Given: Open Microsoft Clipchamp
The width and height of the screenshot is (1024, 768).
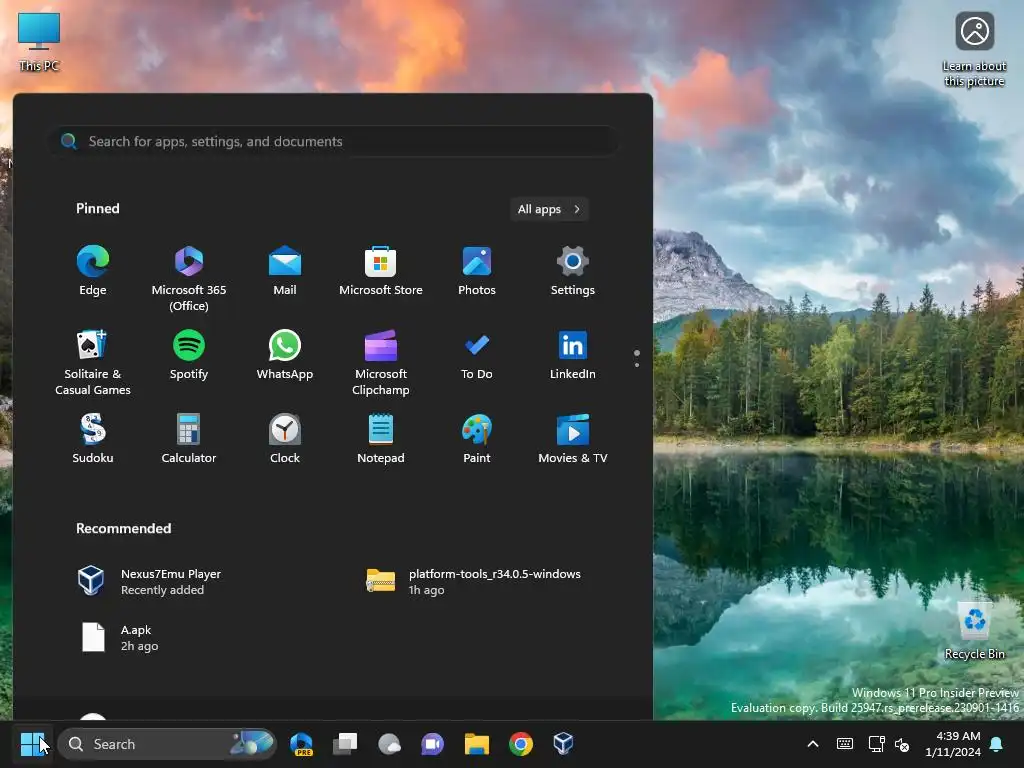Looking at the screenshot, I should 381,362.
